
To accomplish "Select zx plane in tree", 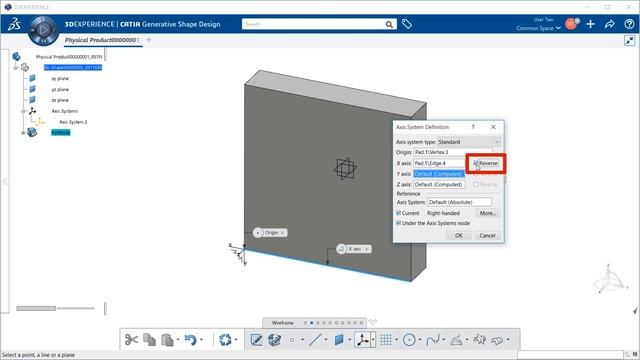I will click(x=60, y=100).
